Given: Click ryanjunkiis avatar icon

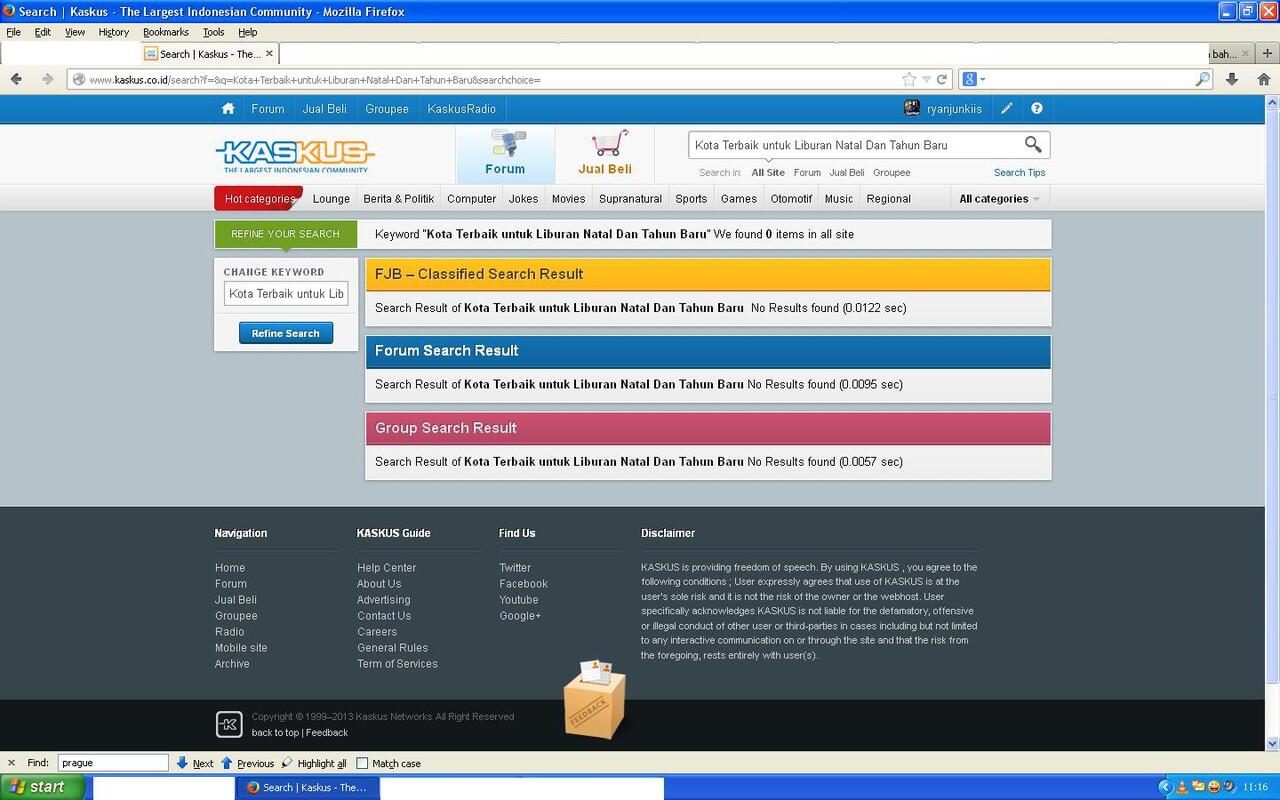Looking at the screenshot, I should tap(912, 108).
